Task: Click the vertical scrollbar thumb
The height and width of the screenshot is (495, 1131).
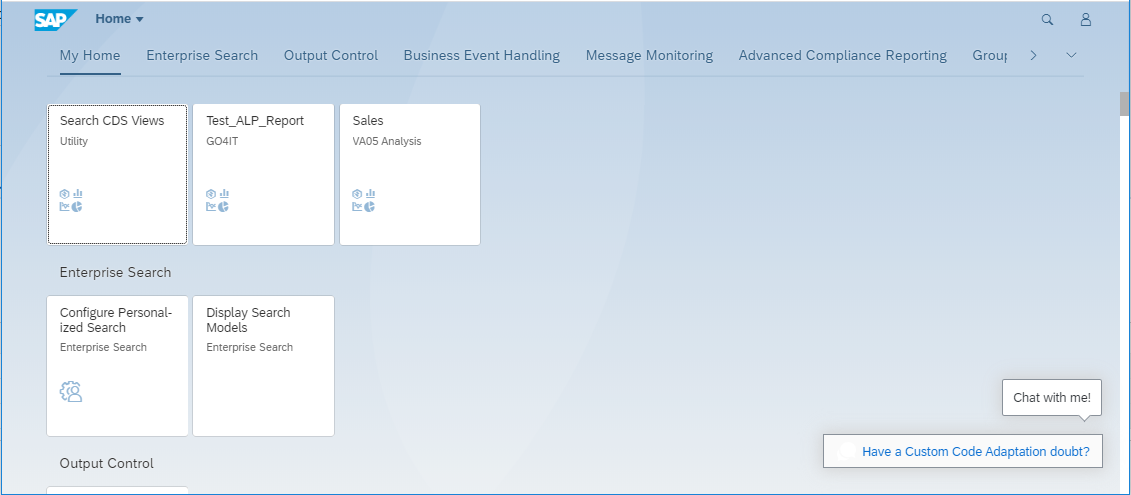Action: click(x=1125, y=104)
